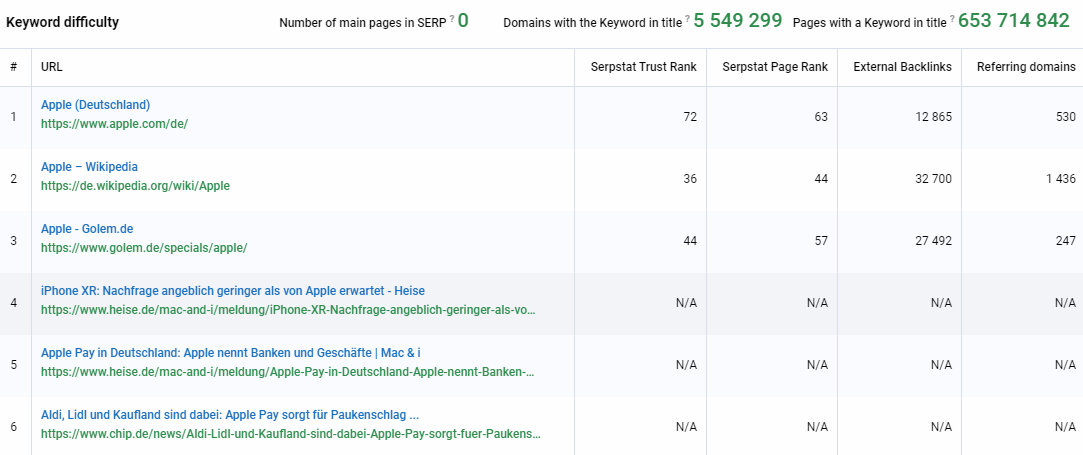
Task: Open the Apple Pay in Deutschland result title
Action: point(231,353)
